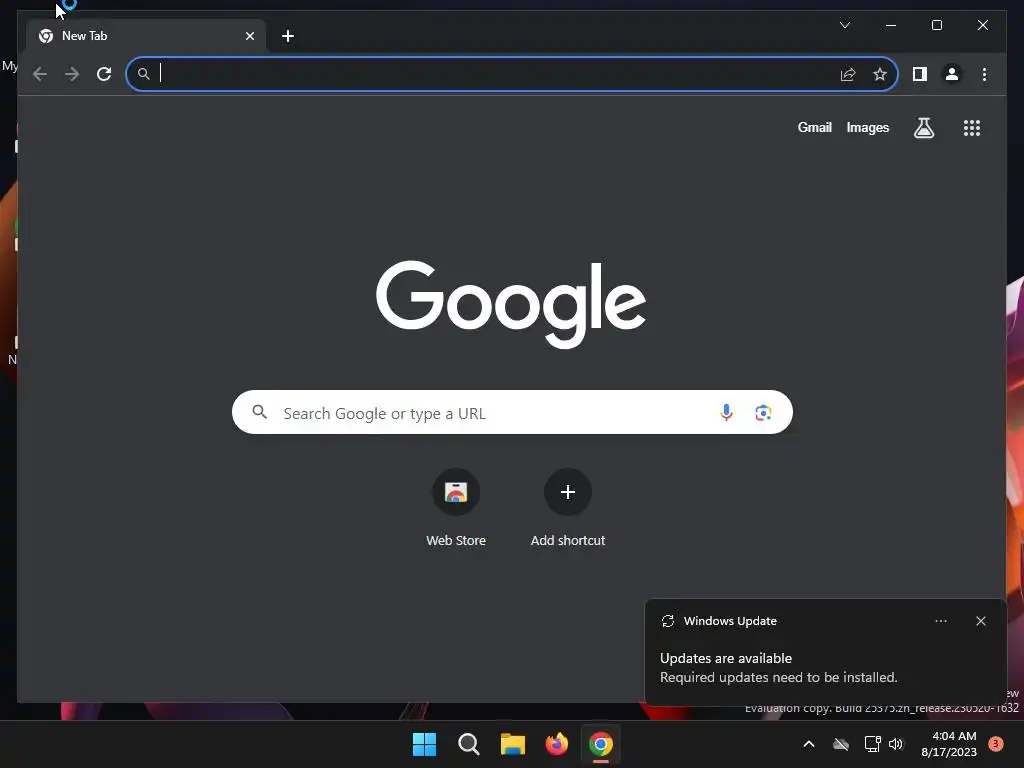The width and height of the screenshot is (1024, 768).
Task: Open a new tab with the plus button
Action: pos(288,36)
